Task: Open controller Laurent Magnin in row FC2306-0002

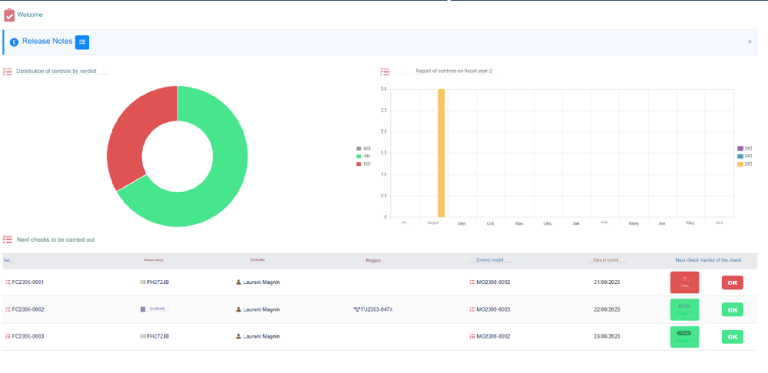Action: tap(262, 309)
